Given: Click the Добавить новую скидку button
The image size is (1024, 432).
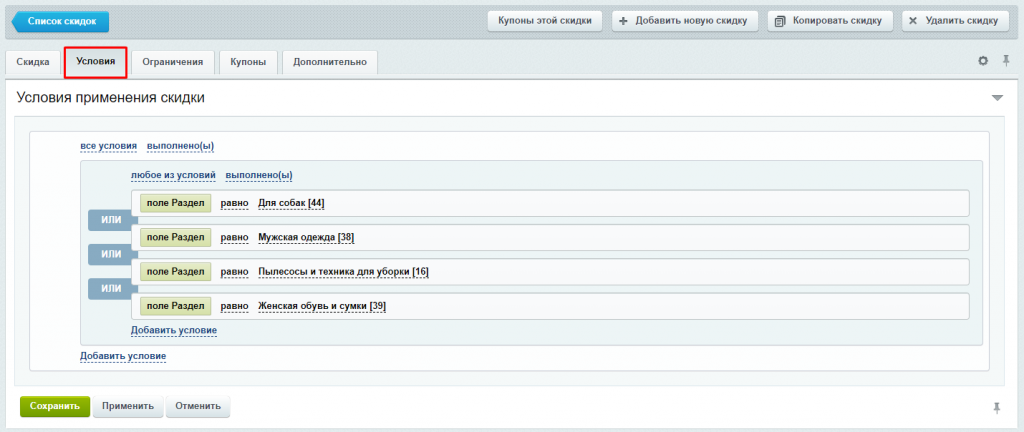Looking at the screenshot, I should tap(684, 21).
